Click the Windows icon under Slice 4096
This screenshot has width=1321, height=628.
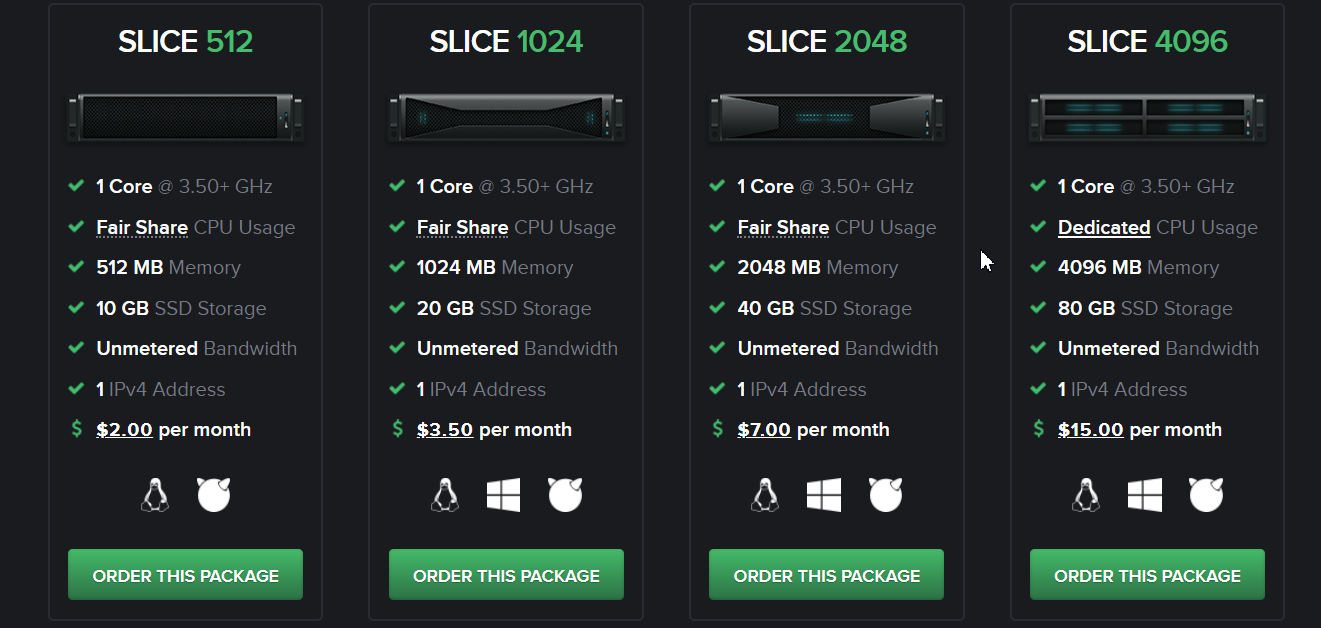[x=1145, y=494]
